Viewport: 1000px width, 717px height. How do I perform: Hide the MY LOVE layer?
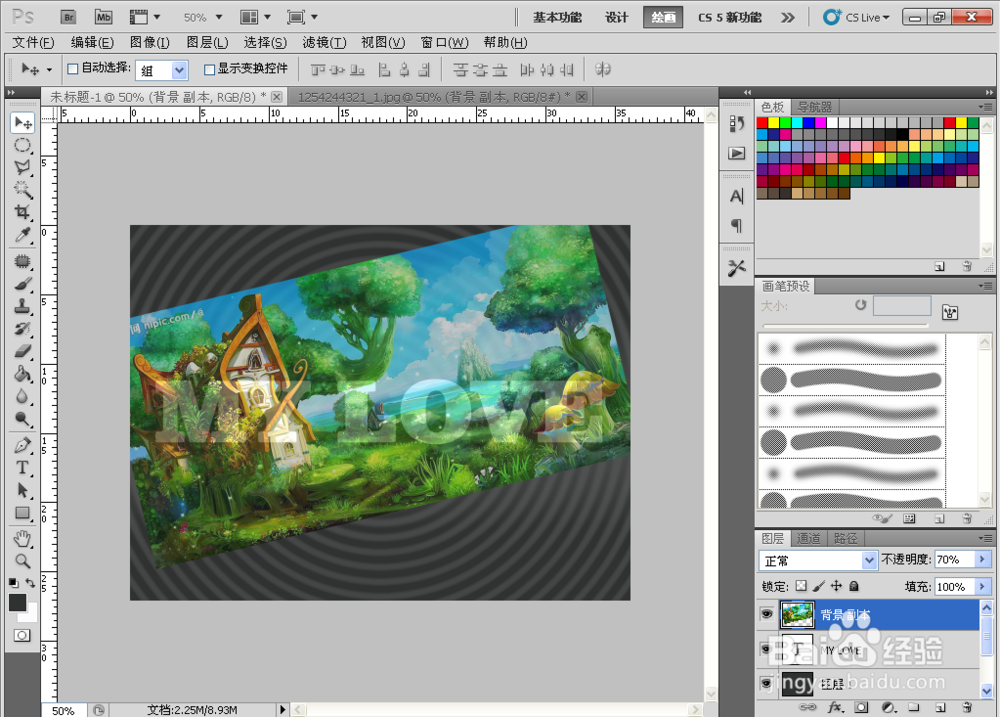tap(766, 649)
